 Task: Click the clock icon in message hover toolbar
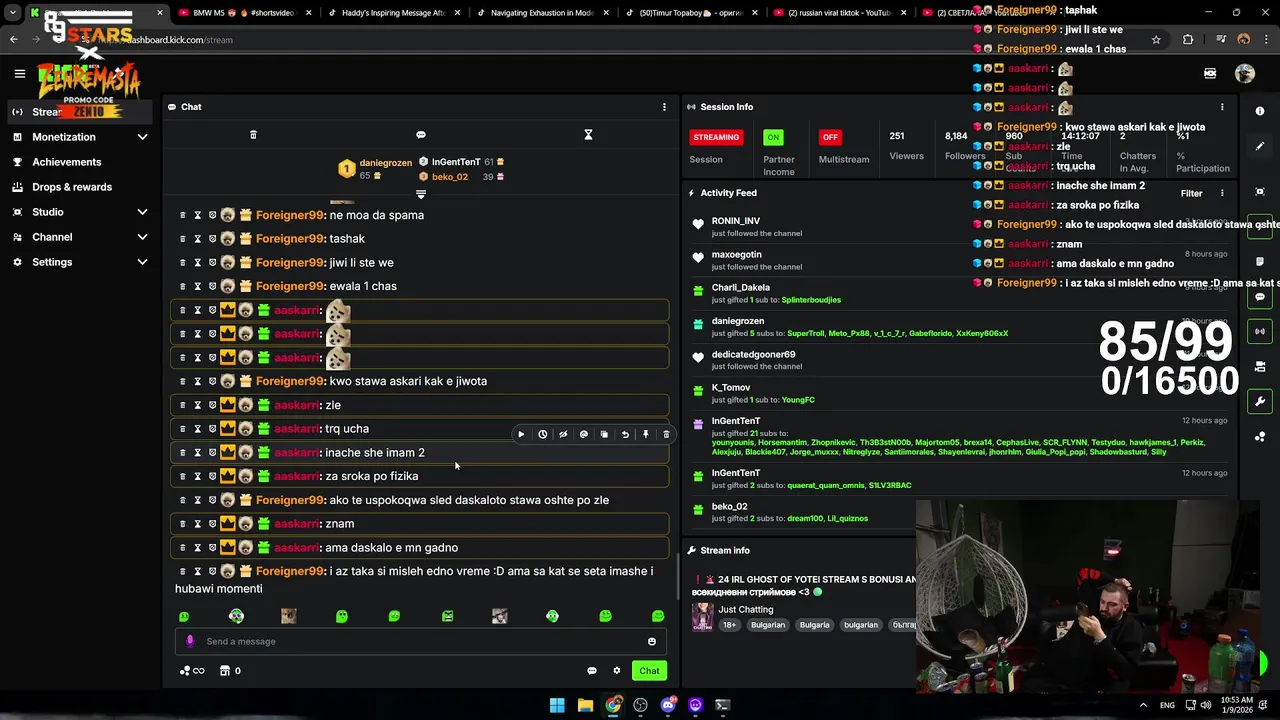coord(542,435)
